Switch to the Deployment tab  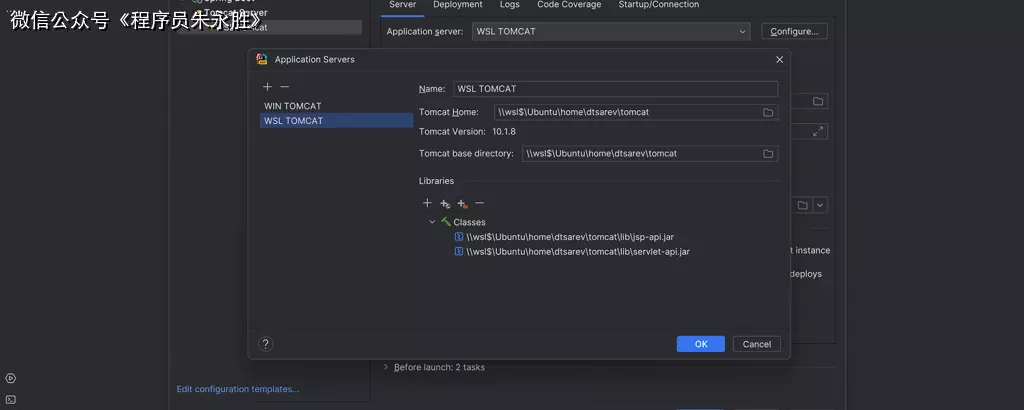(457, 5)
